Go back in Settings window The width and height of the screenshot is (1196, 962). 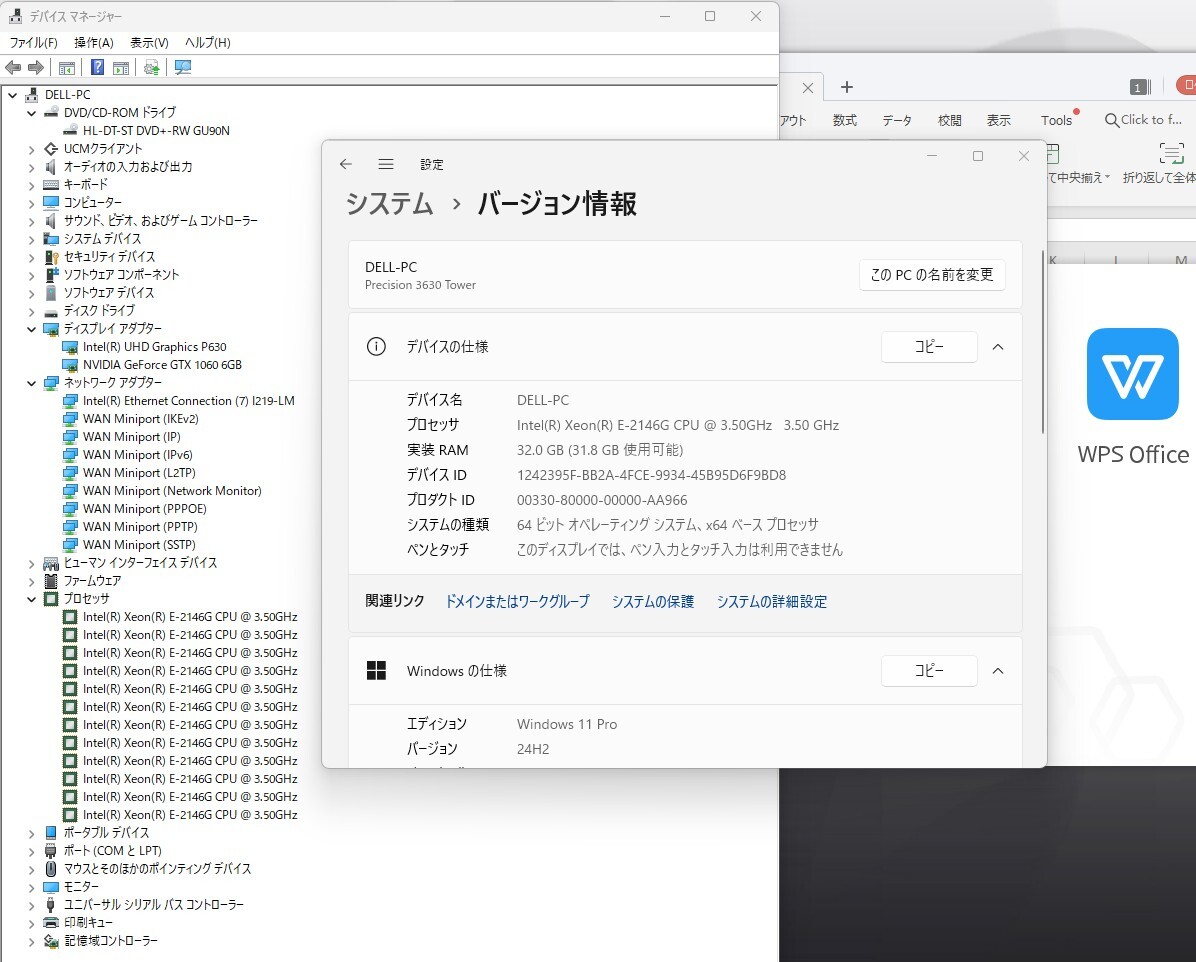[x=346, y=164]
